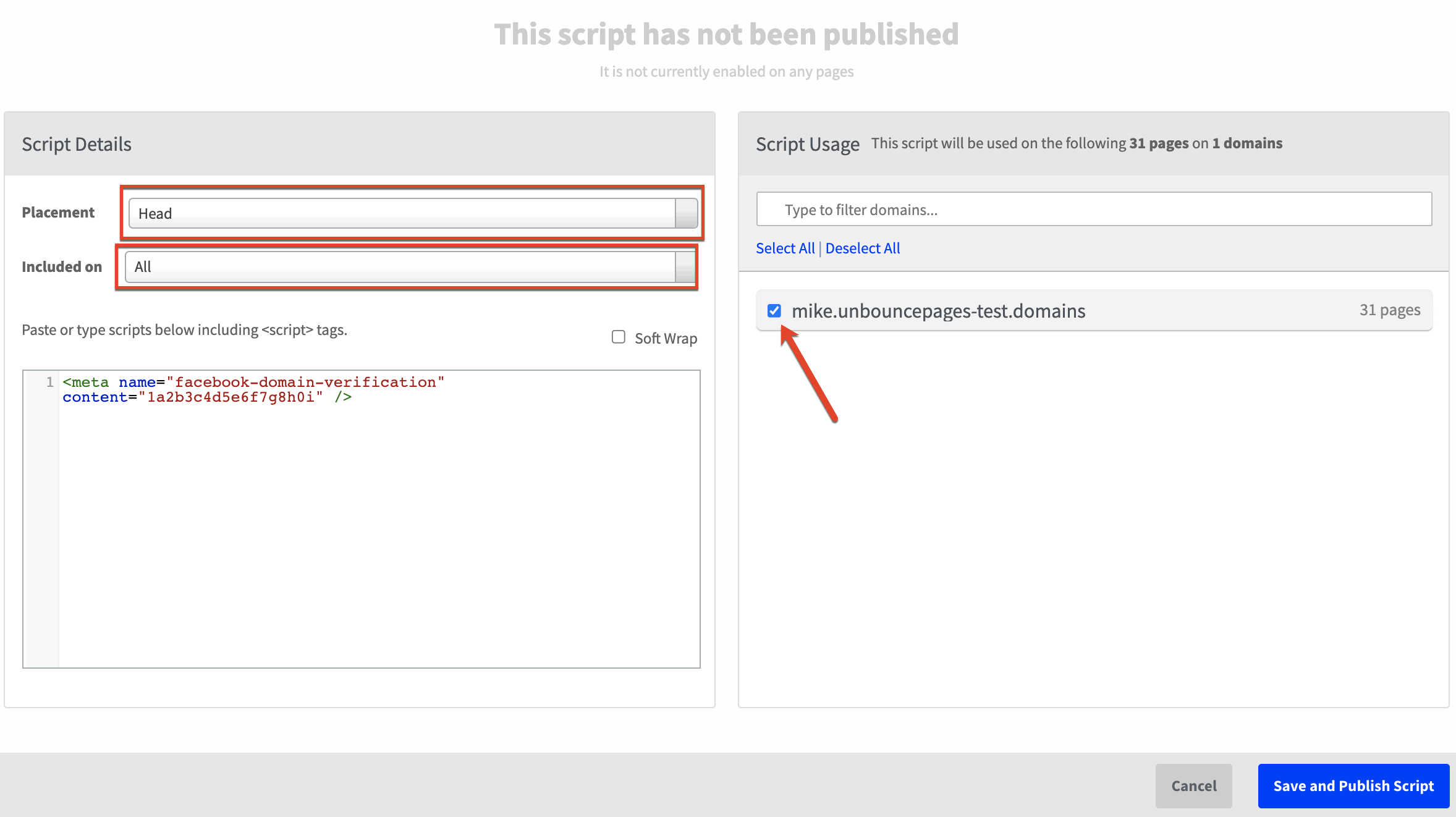This screenshot has width=1456, height=817.
Task: Toggle mike.unbouncepages-test.domains checkbox
Action: tap(775, 310)
